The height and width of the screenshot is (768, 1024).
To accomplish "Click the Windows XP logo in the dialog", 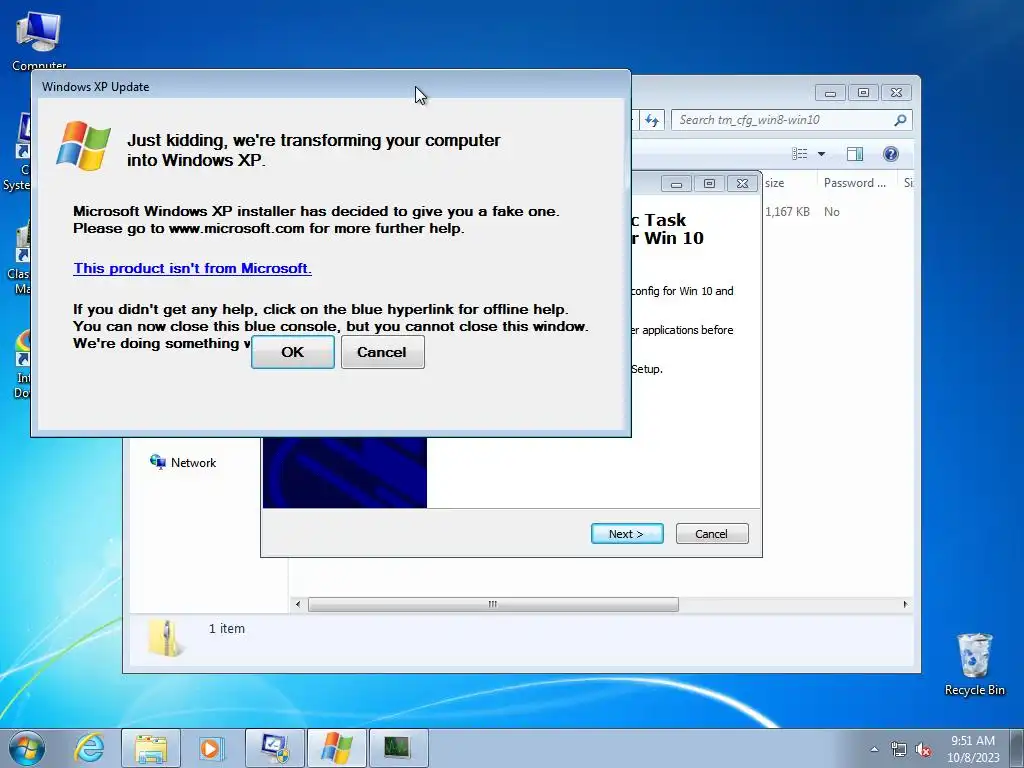I will coord(84,145).
